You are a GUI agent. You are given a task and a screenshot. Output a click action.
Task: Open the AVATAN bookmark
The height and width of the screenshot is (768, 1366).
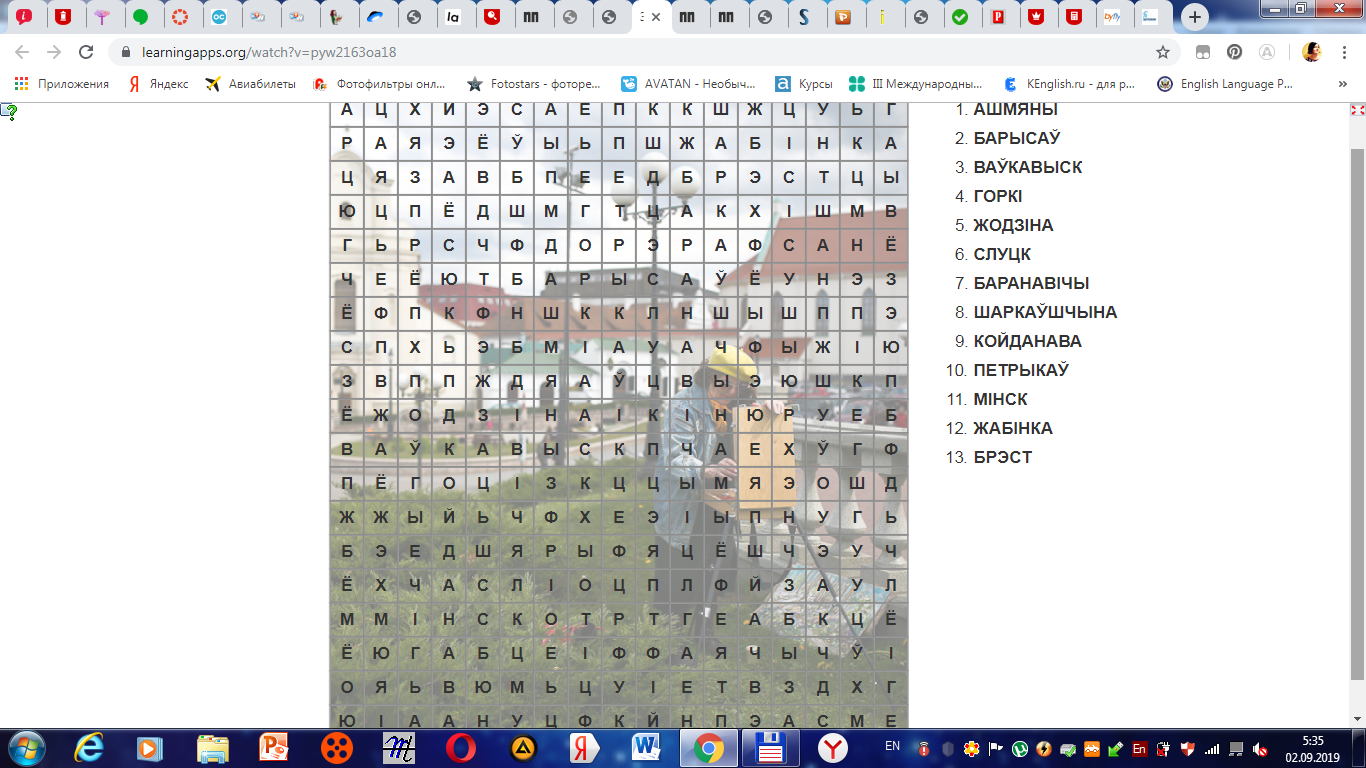(688, 84)
